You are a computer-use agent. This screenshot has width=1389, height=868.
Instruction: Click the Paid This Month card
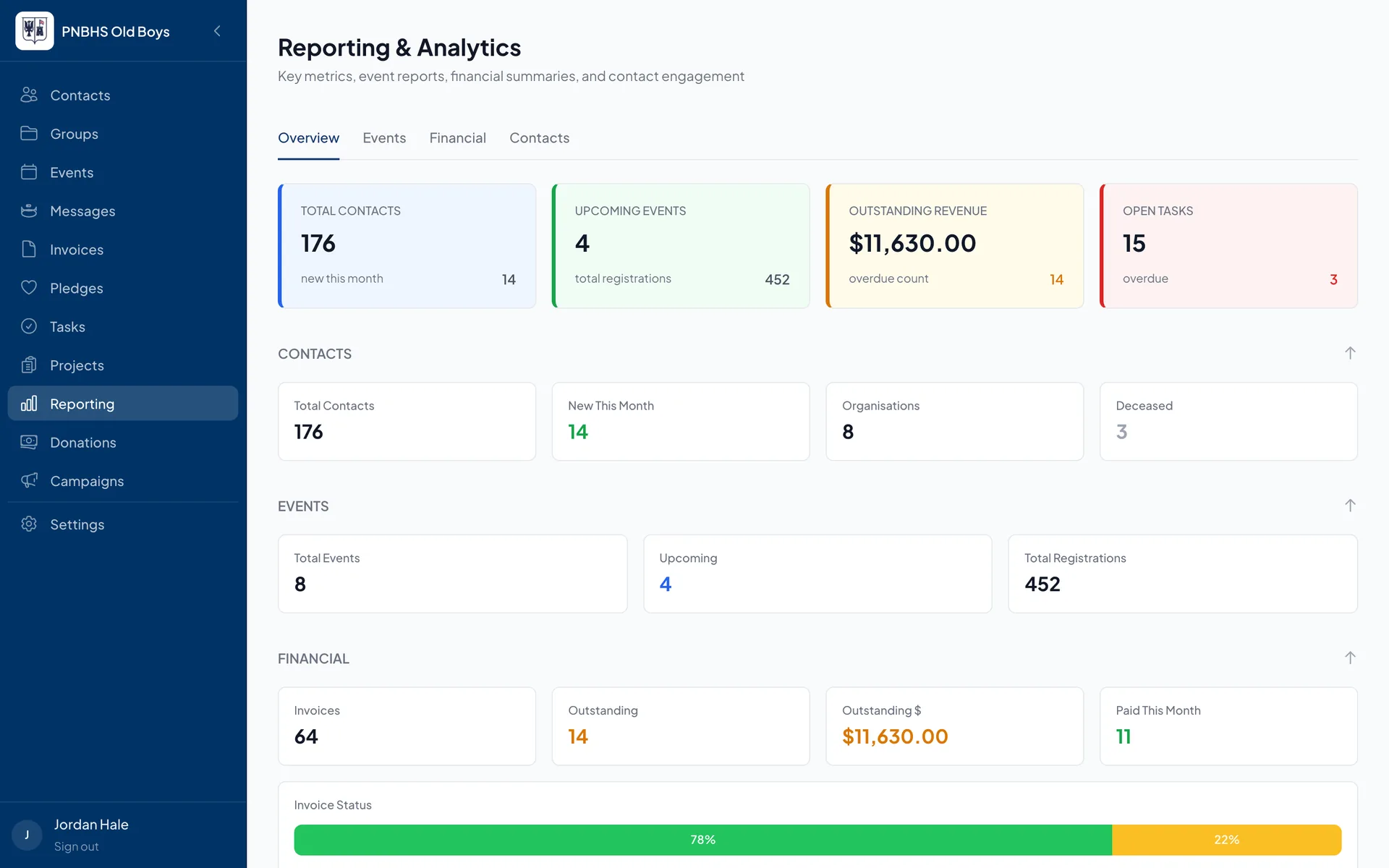click(x=1228, y=726)
